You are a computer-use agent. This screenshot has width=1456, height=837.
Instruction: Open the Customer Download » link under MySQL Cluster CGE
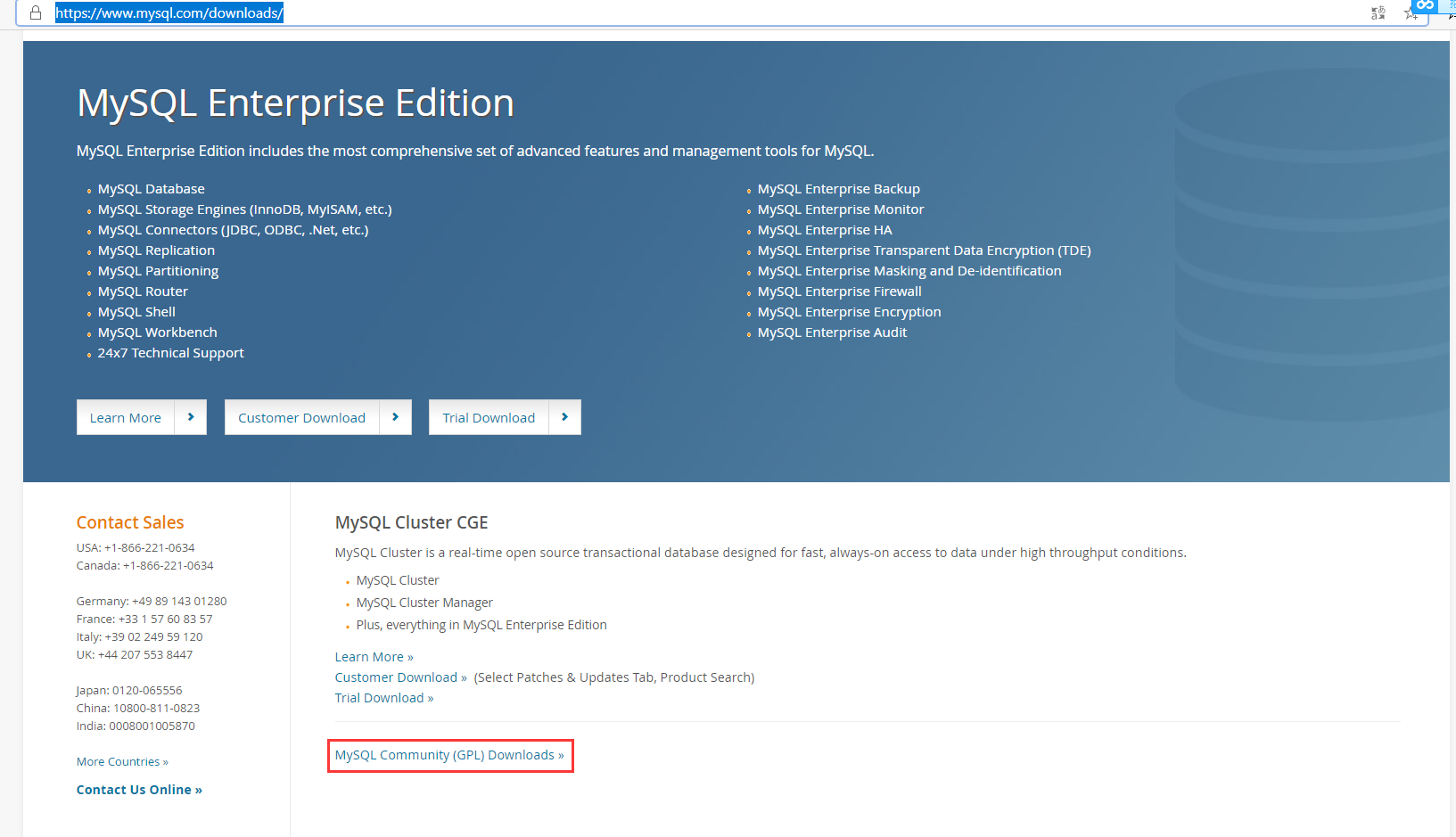coord(401,677)
